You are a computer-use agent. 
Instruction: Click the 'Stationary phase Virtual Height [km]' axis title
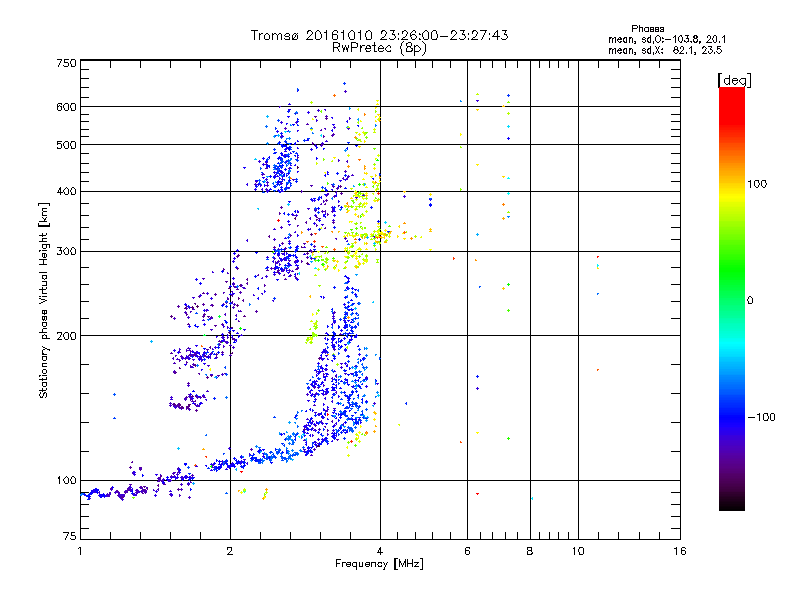coord(44,300)
